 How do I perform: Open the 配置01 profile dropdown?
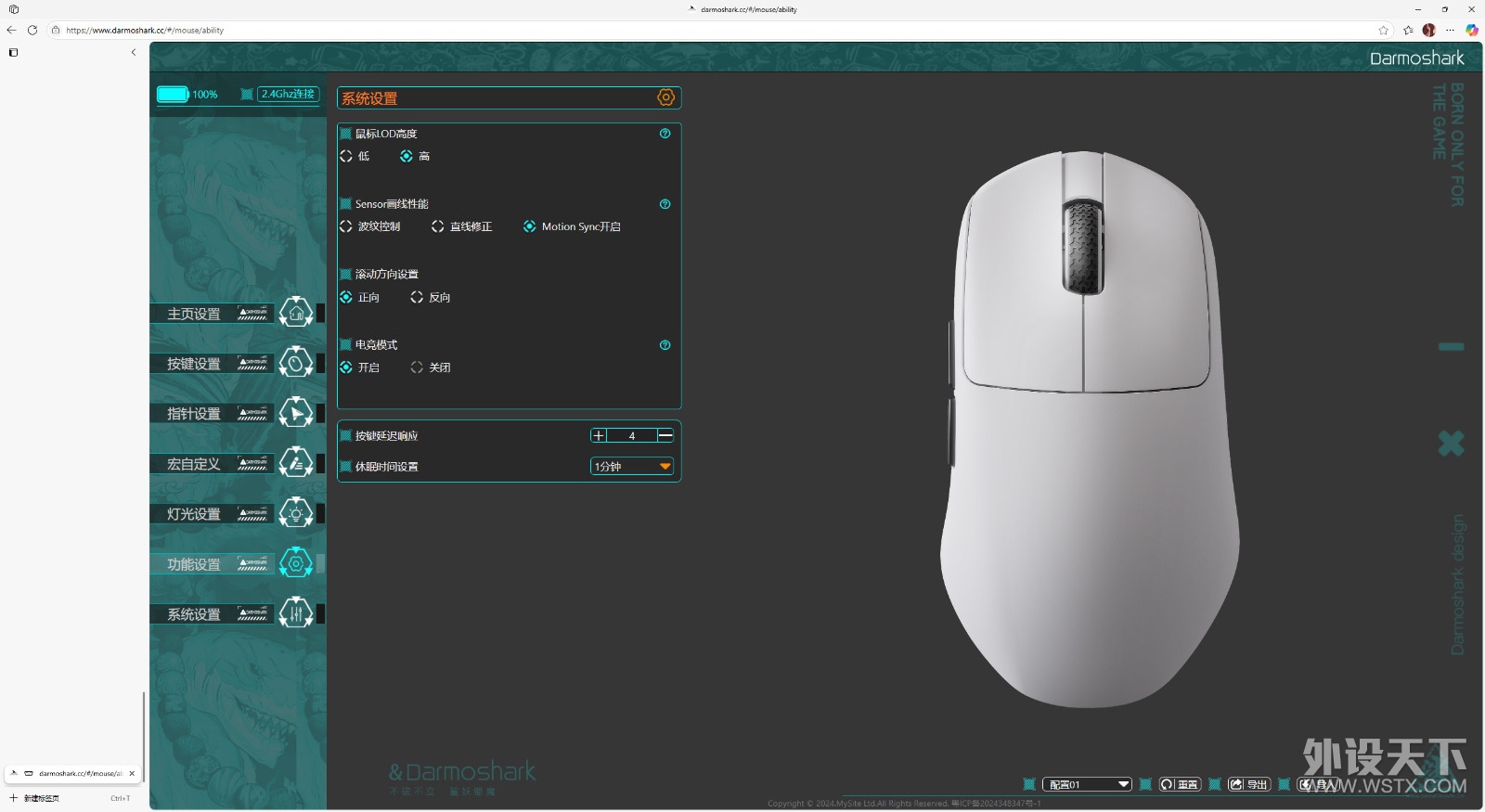coord(1087,784)
